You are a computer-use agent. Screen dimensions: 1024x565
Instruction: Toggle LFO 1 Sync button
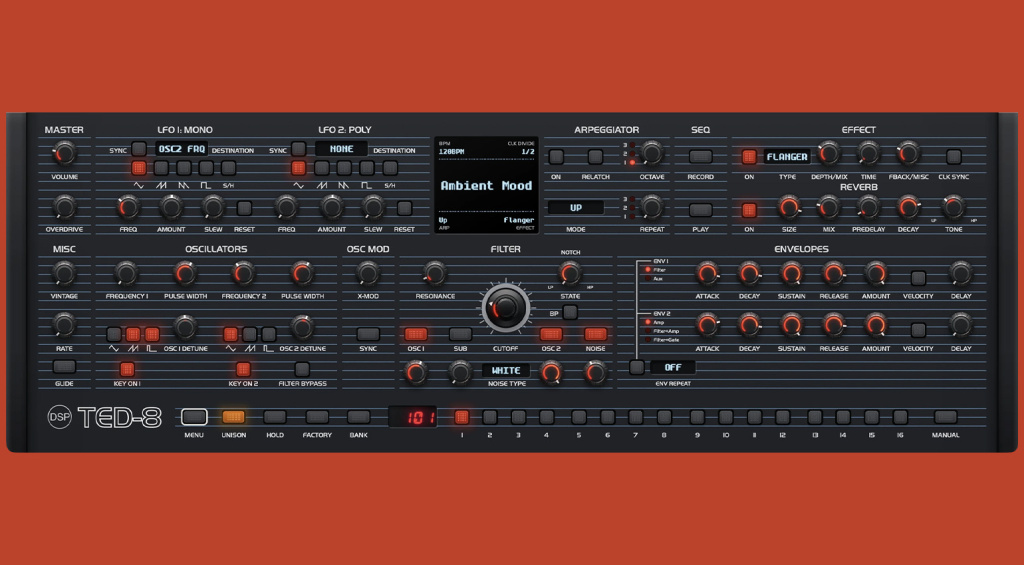point(138,149)
